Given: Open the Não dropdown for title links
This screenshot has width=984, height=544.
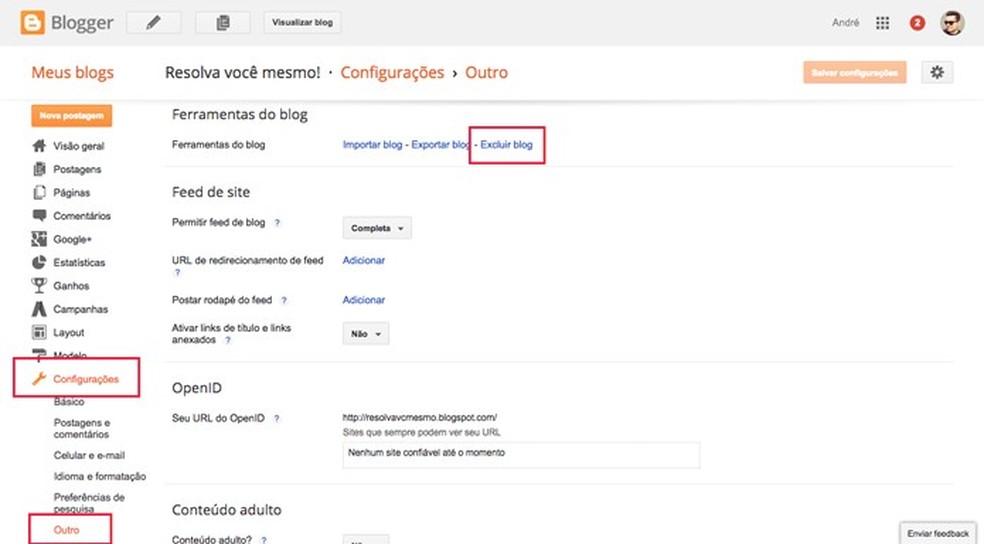Looking at the screenshot, I should point(366,334).
